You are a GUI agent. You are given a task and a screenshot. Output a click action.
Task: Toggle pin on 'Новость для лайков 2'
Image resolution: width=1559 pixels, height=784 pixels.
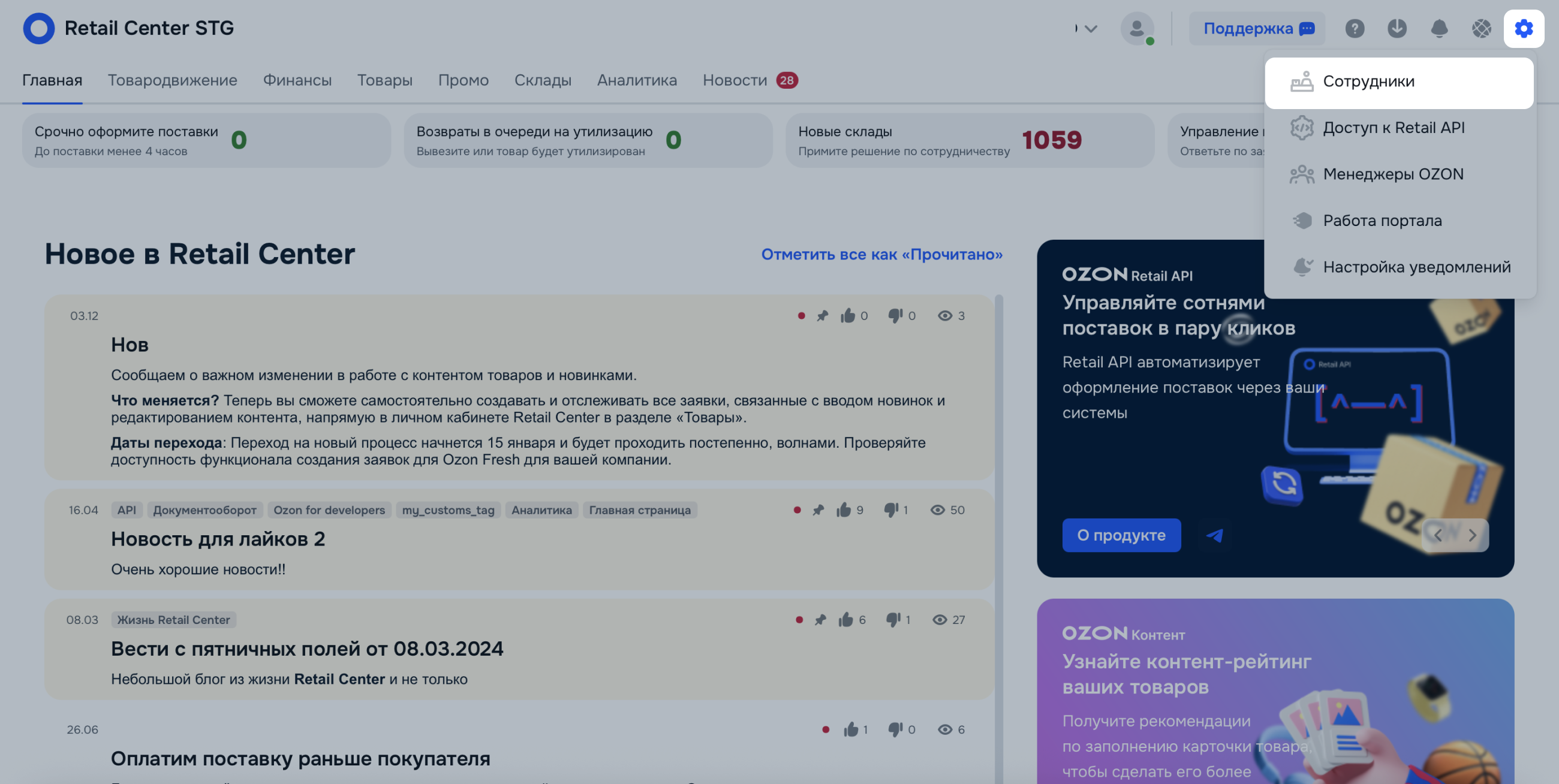(818, 510)
